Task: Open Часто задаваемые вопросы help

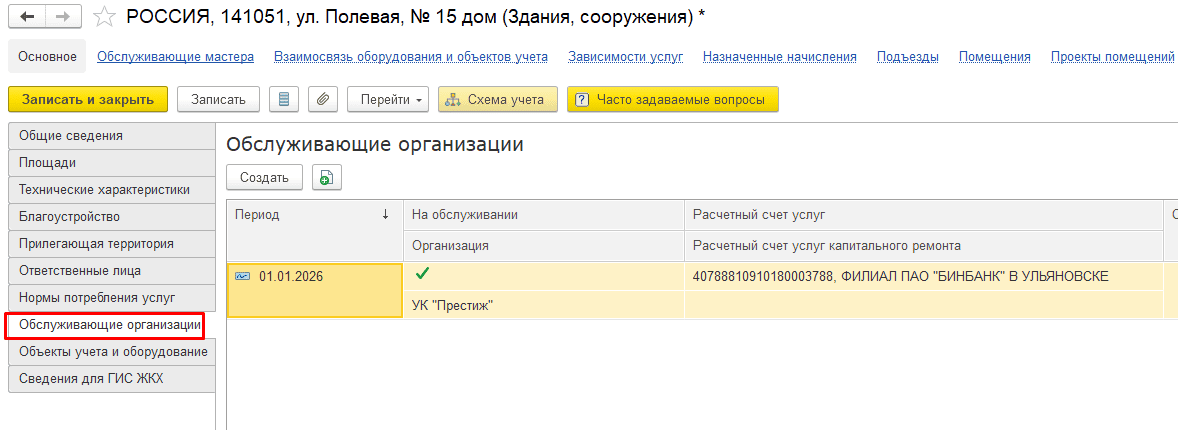Action: (x=672, y=99)
